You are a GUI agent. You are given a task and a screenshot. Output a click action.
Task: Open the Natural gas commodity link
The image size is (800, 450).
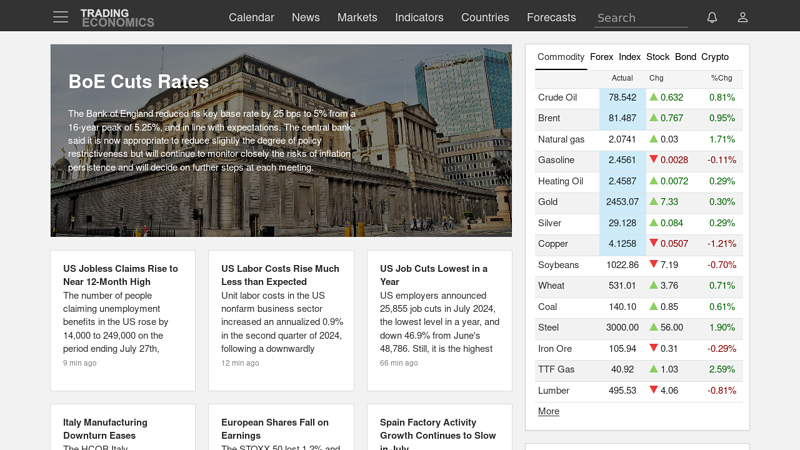tap(561, 139)
